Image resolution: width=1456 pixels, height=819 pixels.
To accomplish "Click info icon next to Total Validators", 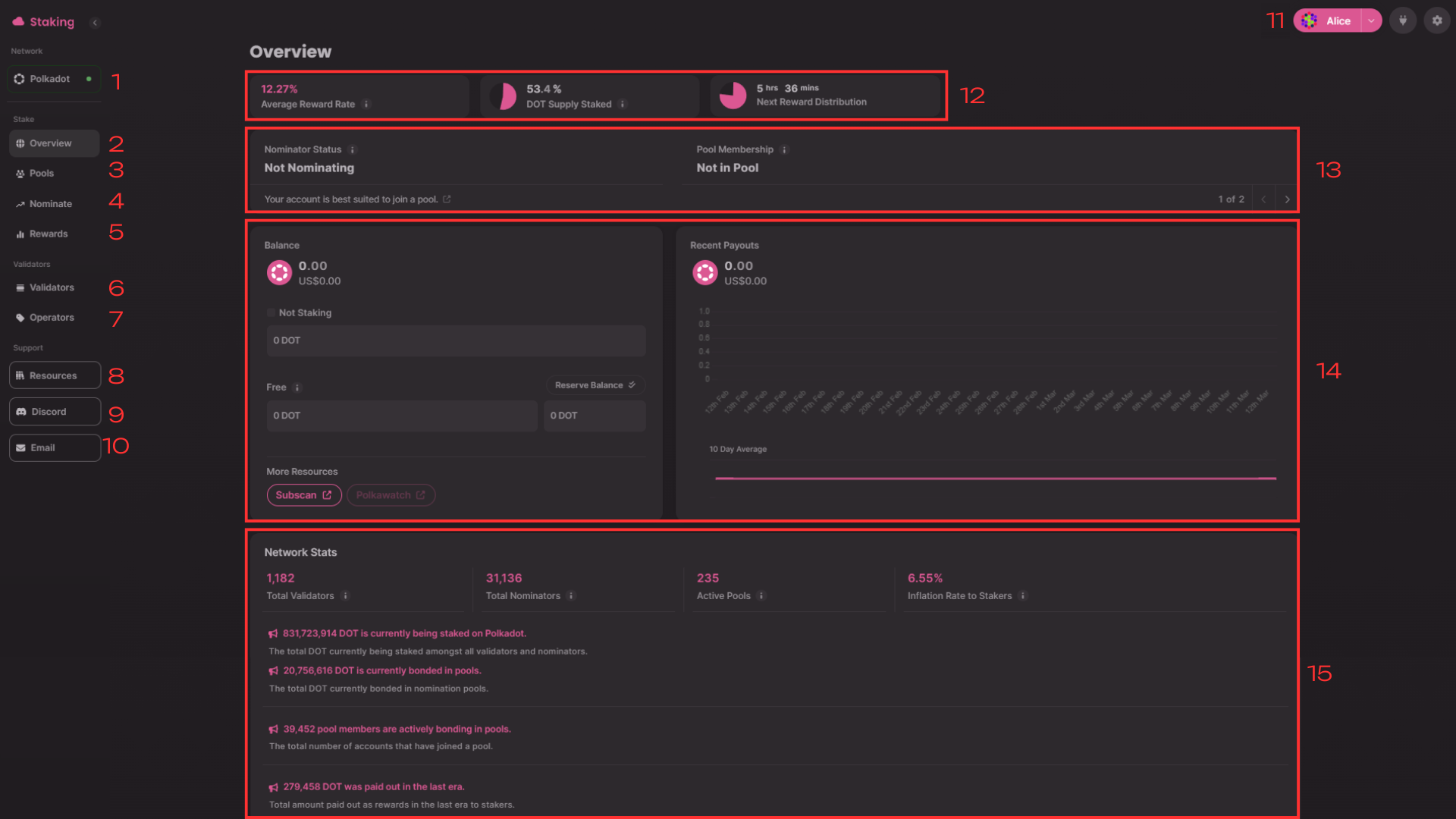I will 346,596.
